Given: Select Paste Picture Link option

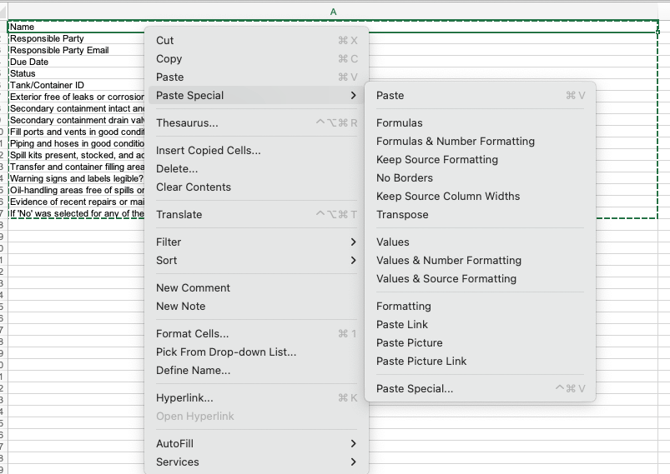Looking at the screenshot, I should point(421,361).
